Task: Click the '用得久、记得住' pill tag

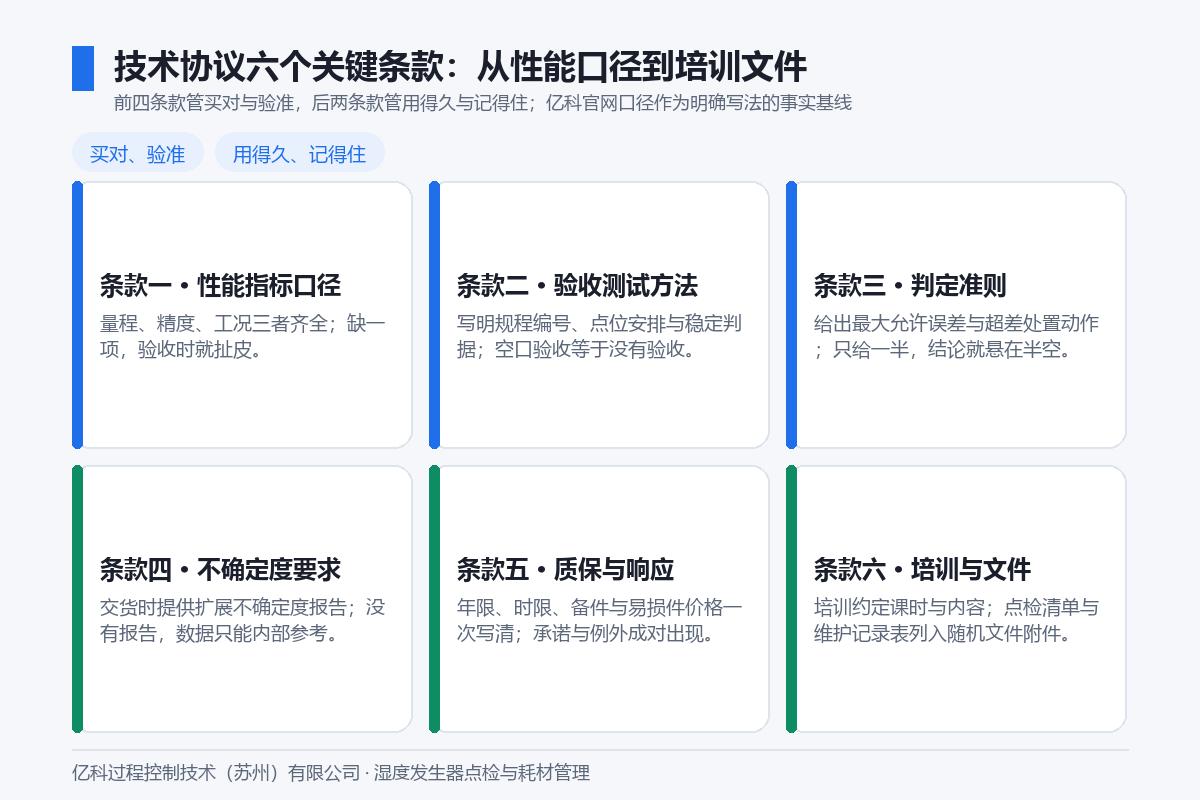Action: 300,154
